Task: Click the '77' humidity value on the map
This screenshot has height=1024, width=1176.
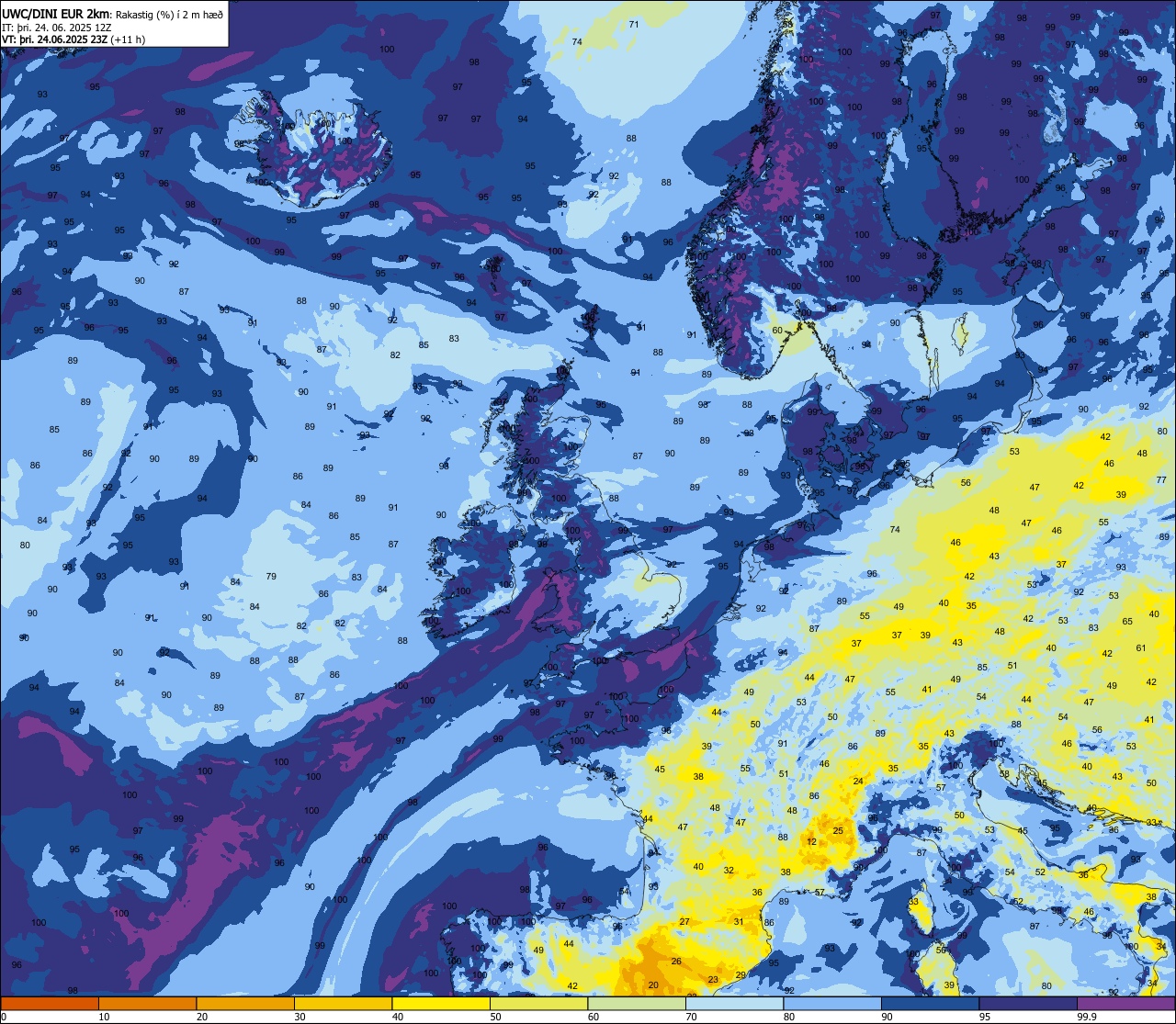Action: tap(1161, 480)
